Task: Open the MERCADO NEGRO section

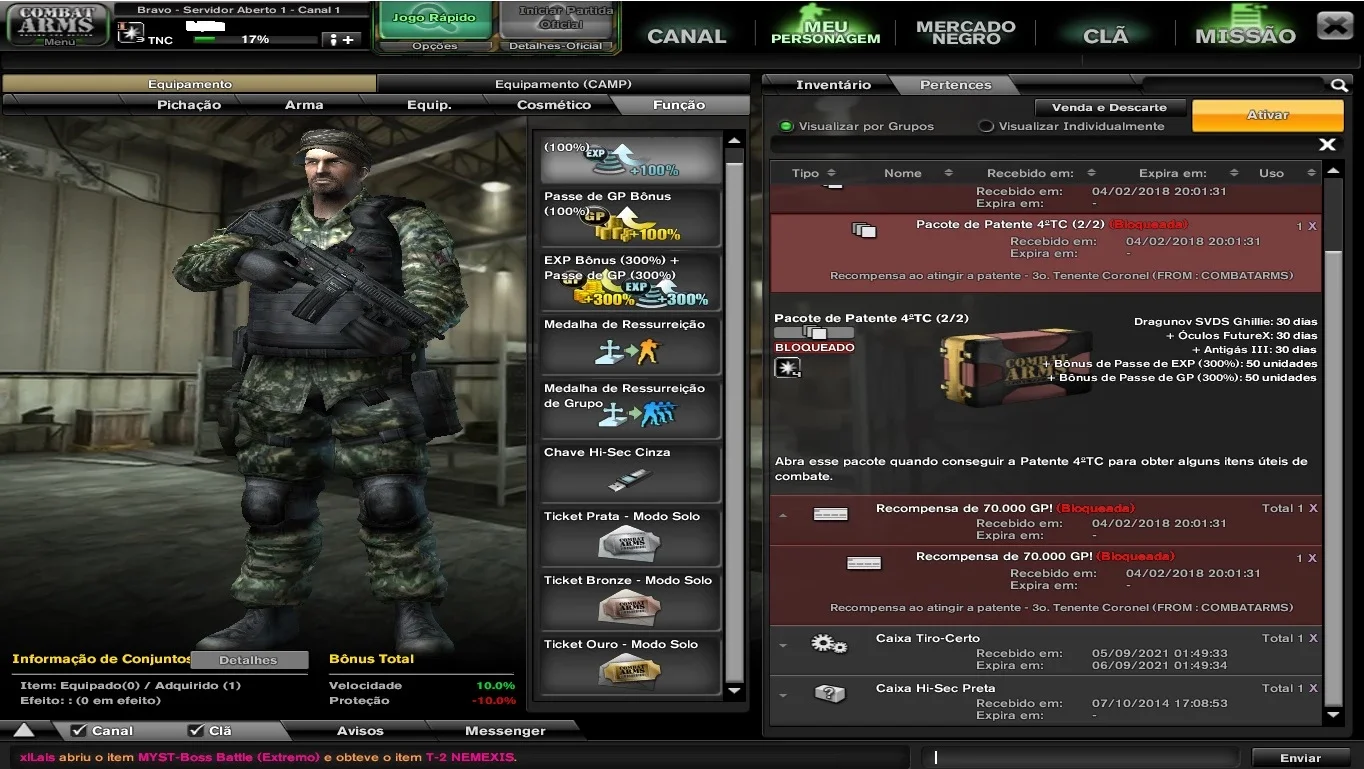Action: pos(966,33)
